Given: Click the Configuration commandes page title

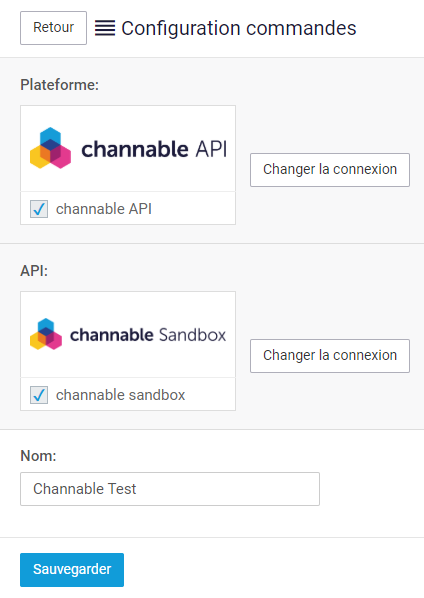Looking at the screenshot, I should tap(239, 28).
